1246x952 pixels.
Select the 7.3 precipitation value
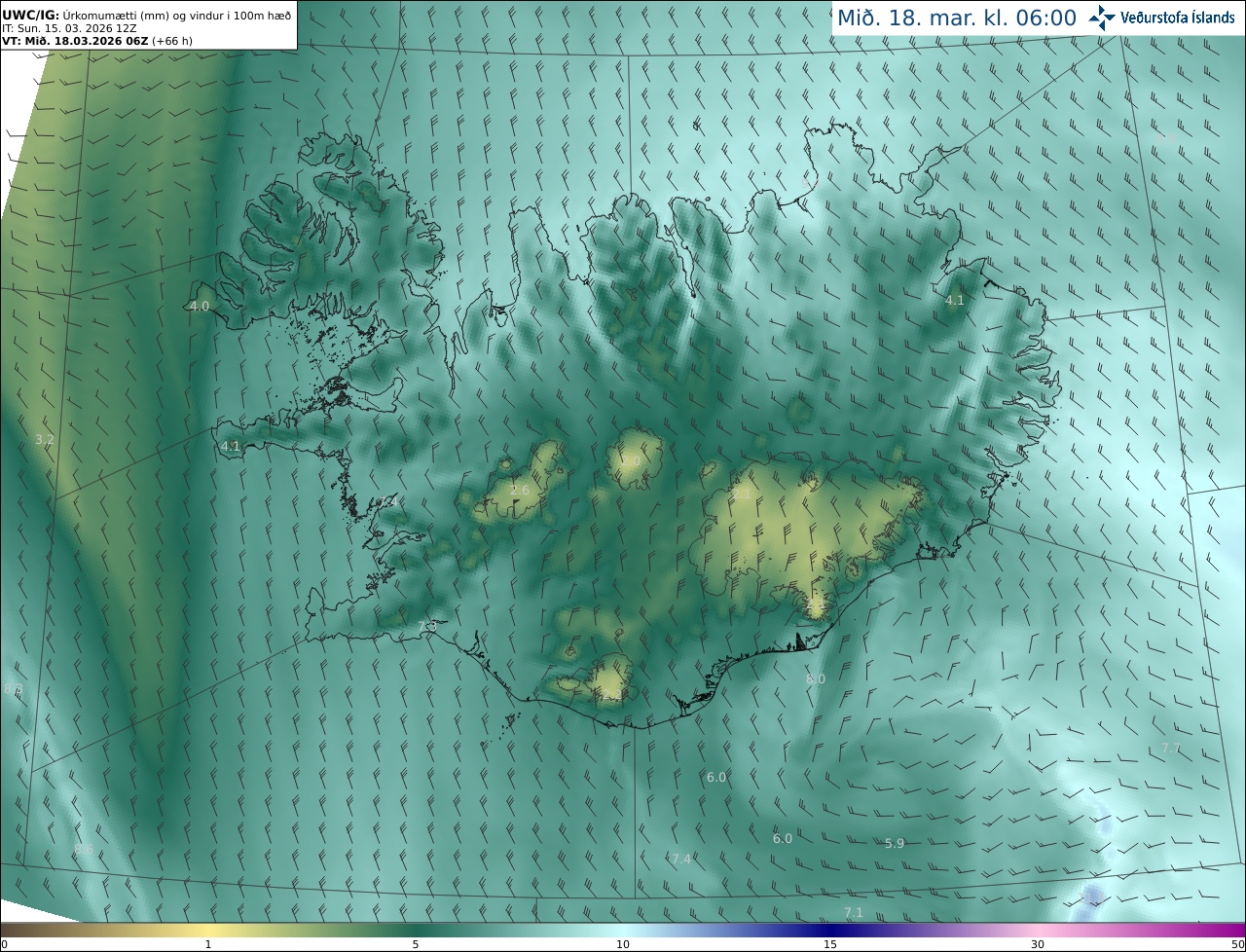pos(427,627)
